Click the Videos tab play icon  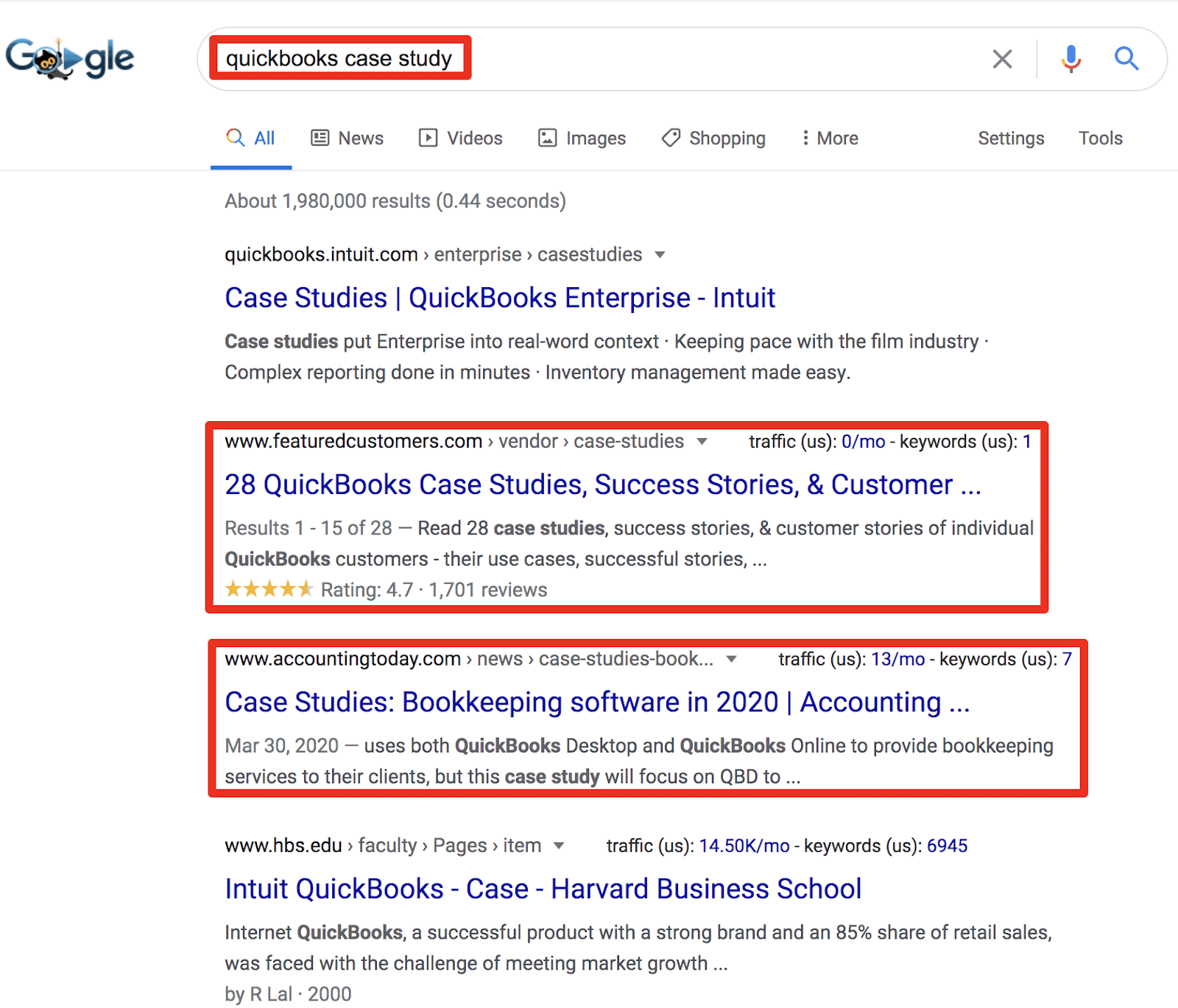(x=428, y=138)
